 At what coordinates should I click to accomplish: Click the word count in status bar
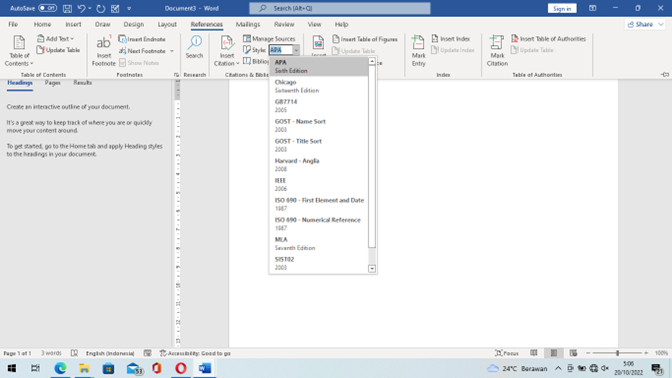click(51, 353)
